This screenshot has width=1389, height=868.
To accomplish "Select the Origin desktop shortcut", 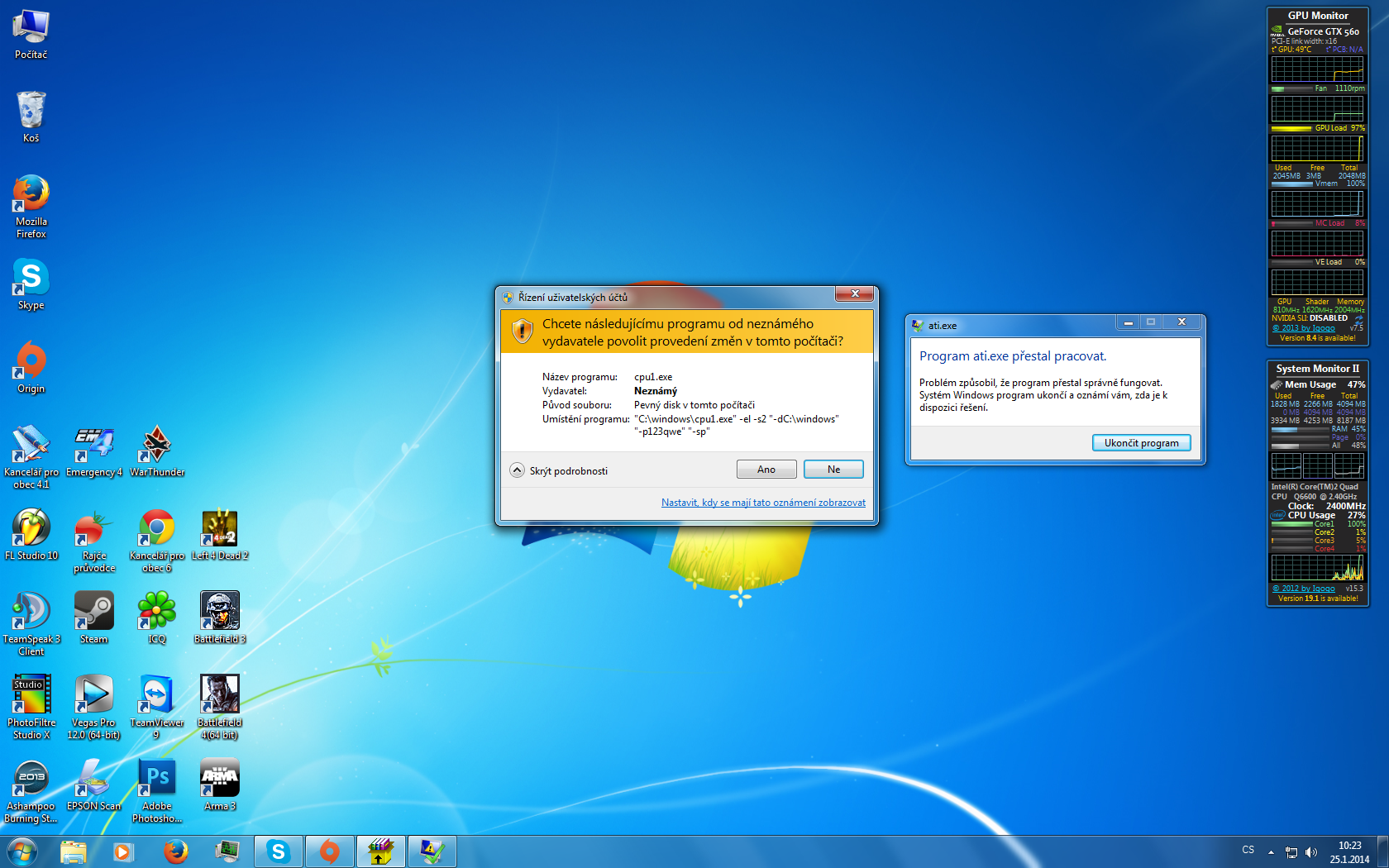I will click(x=31, y=368).
